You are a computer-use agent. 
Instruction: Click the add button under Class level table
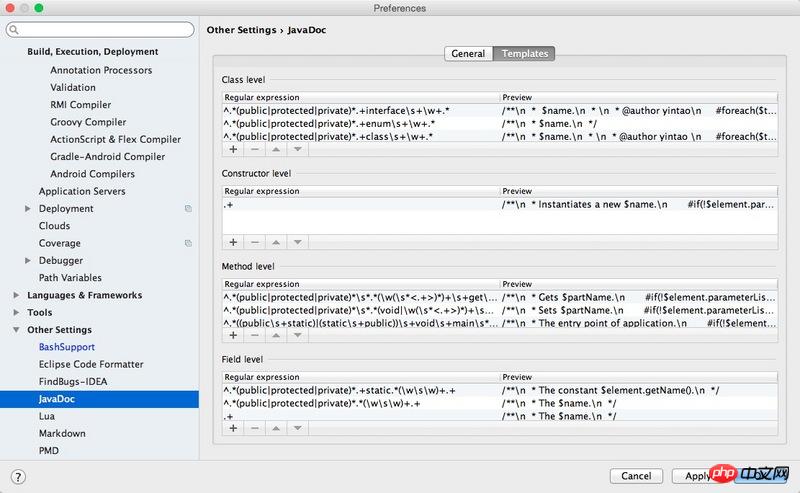(x=233, y=149)
